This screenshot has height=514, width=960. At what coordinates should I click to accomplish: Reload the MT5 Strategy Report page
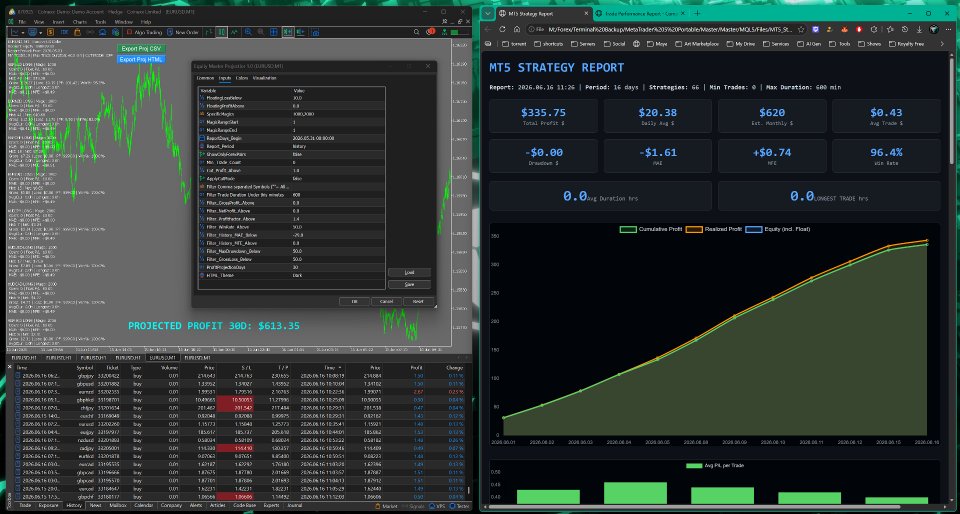tap(502, 29)
